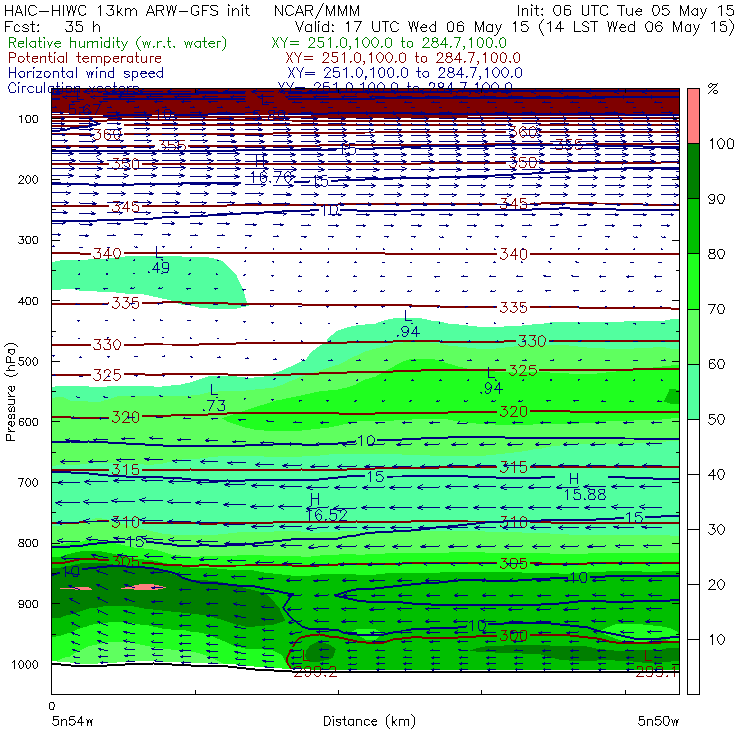Select the 'Init: 06 UTC Tue 05 May 15' text

tap(626, 11)
